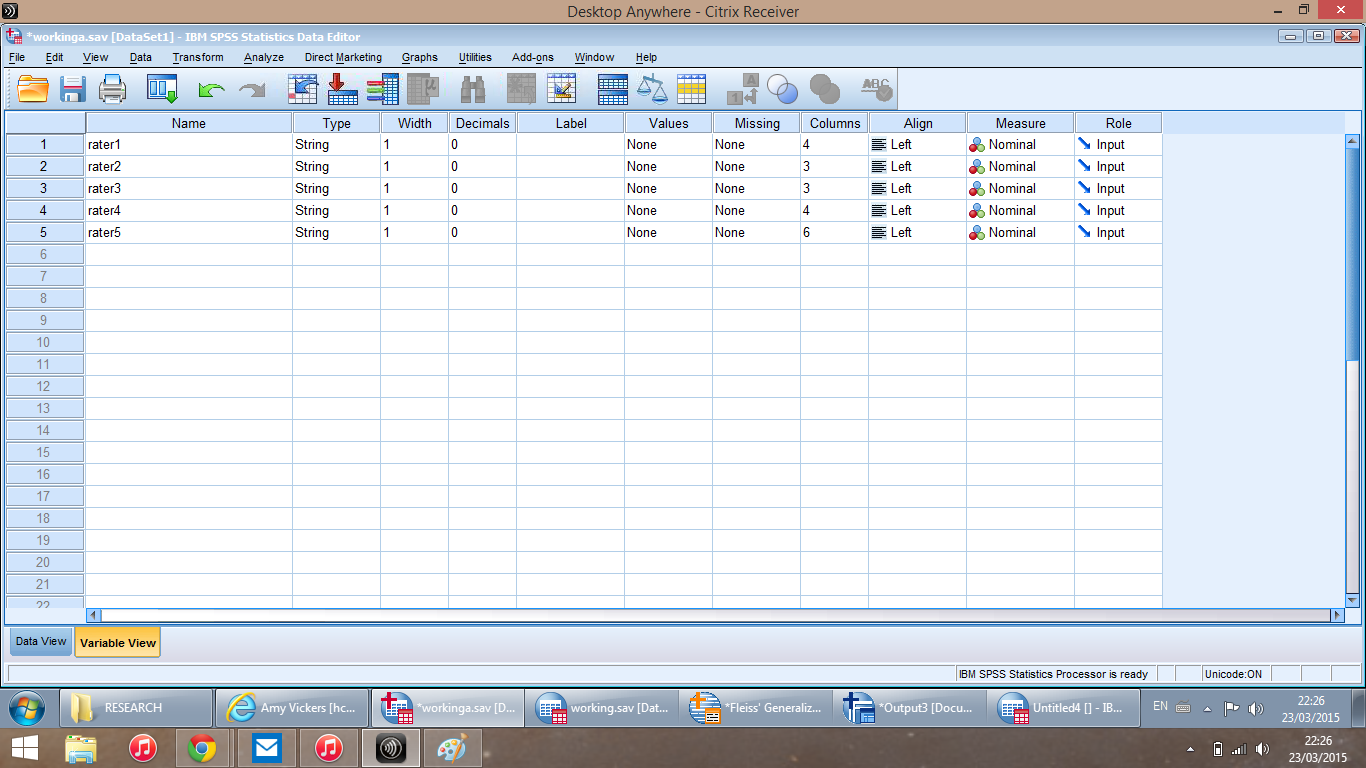Click the Print toolbar icon

click(112, 89)
